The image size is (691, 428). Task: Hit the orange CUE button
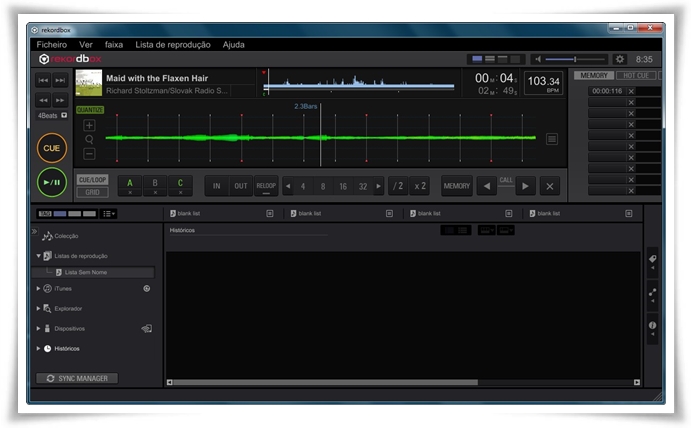tap(52, 148)
